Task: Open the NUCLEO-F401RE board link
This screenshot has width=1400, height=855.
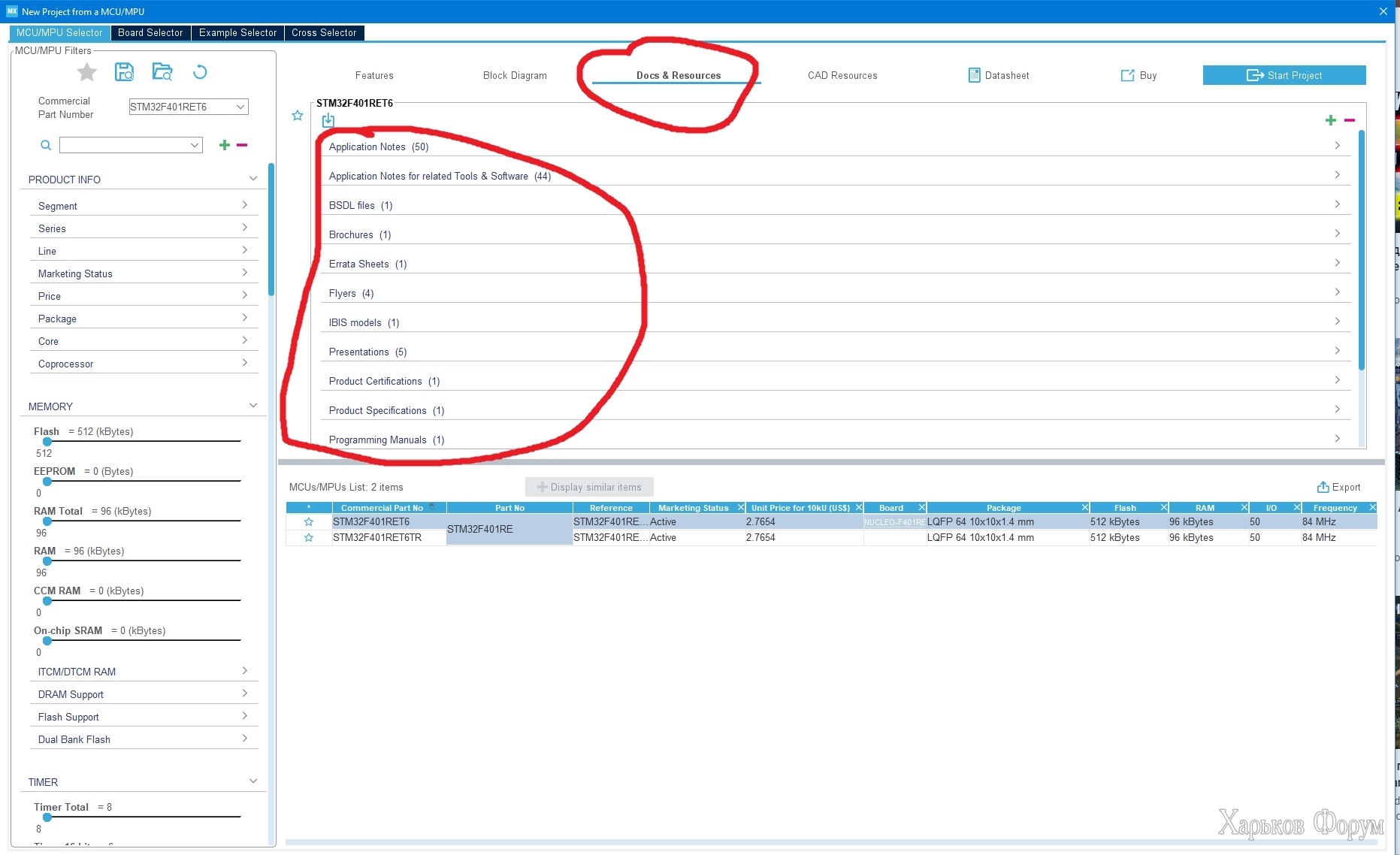Action: (x=894, y=522)
